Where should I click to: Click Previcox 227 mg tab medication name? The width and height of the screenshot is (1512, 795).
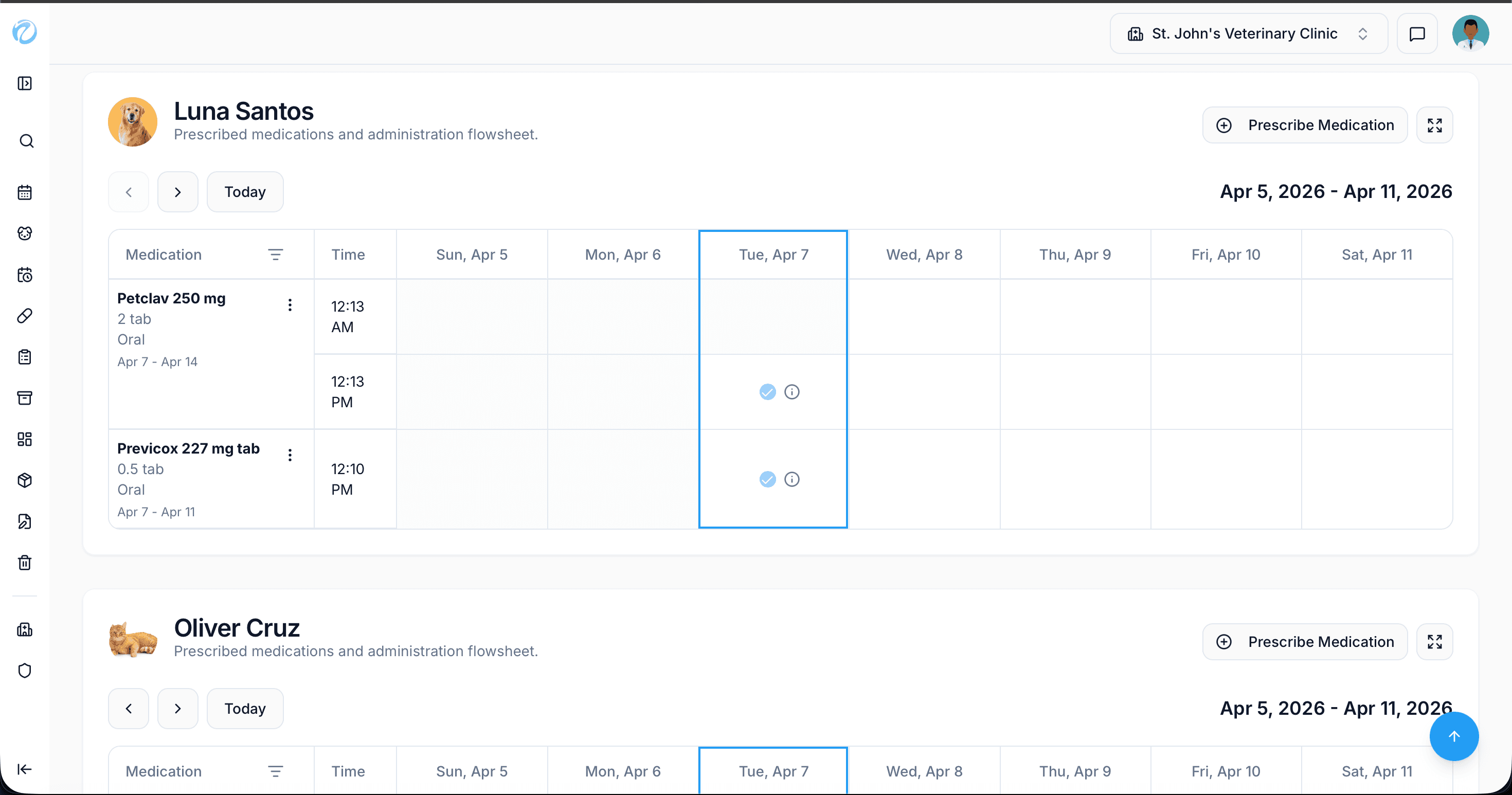coord(188,448)
